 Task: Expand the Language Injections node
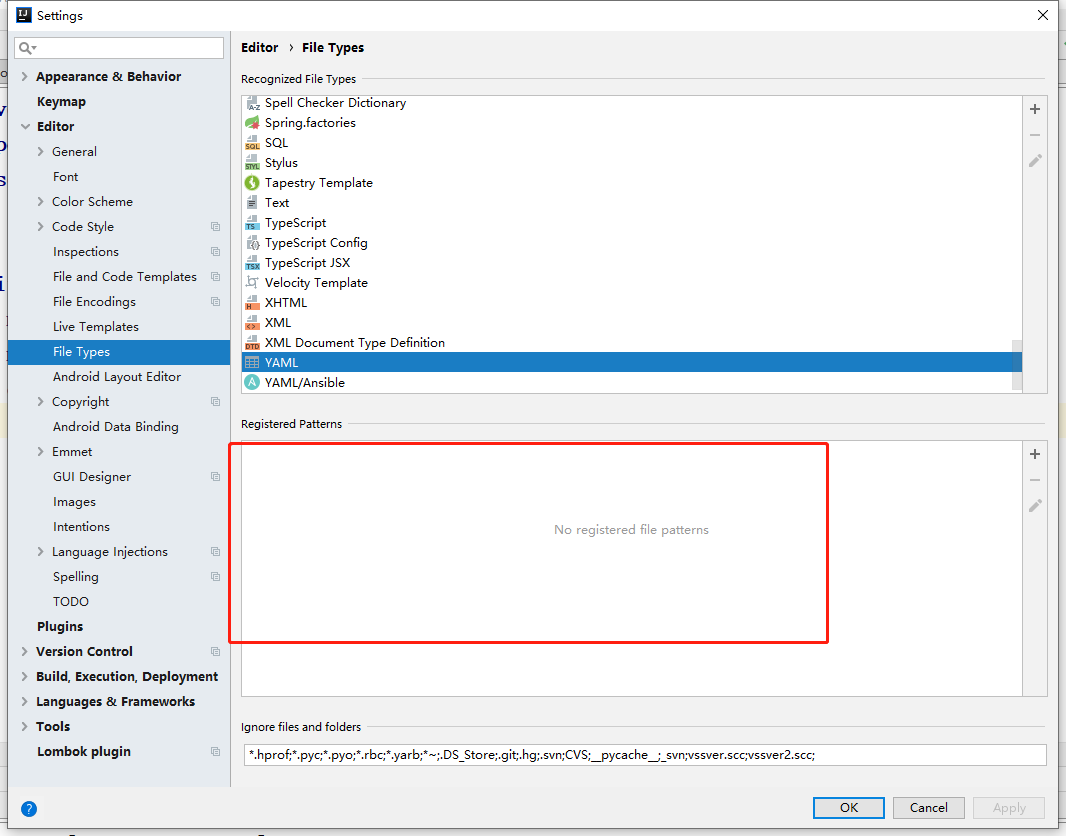coord(40,552)
